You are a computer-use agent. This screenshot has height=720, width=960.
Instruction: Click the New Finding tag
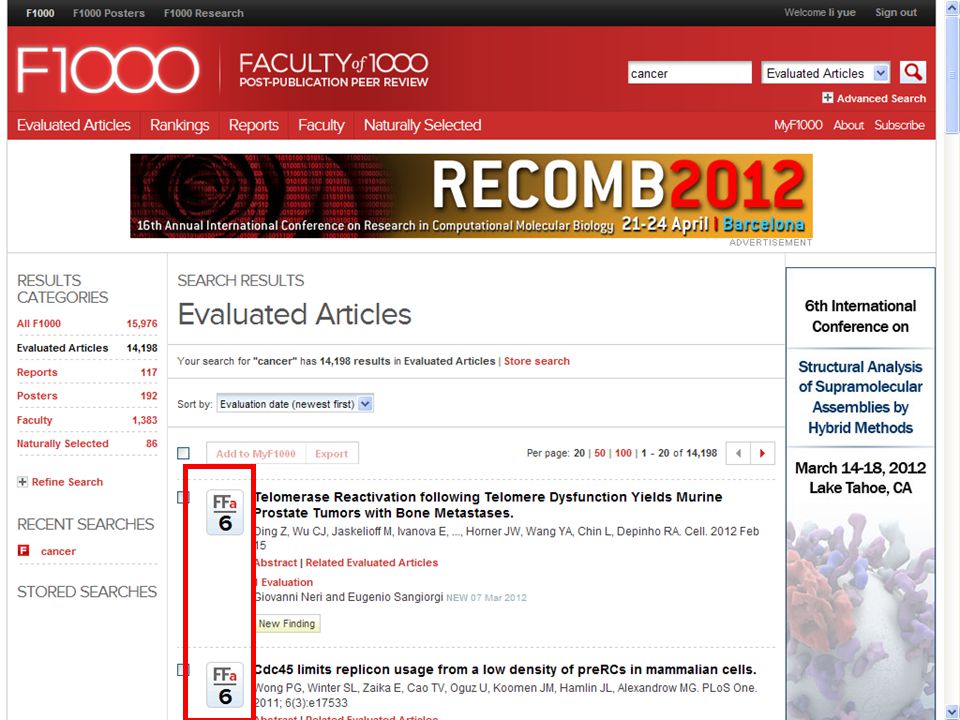click(287, 623)
